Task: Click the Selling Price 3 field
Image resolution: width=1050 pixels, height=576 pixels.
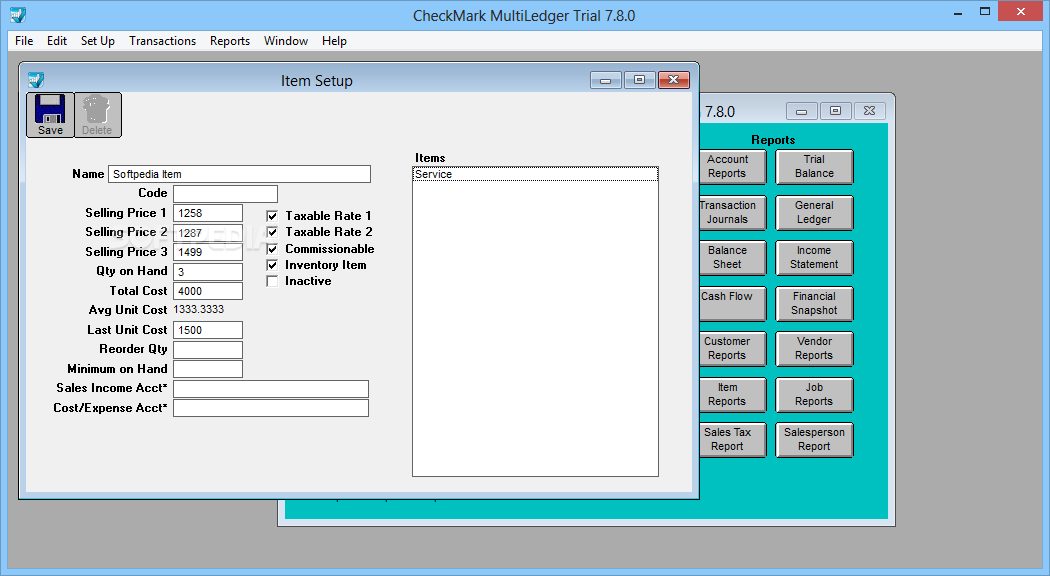Action: tap(208, 252)
